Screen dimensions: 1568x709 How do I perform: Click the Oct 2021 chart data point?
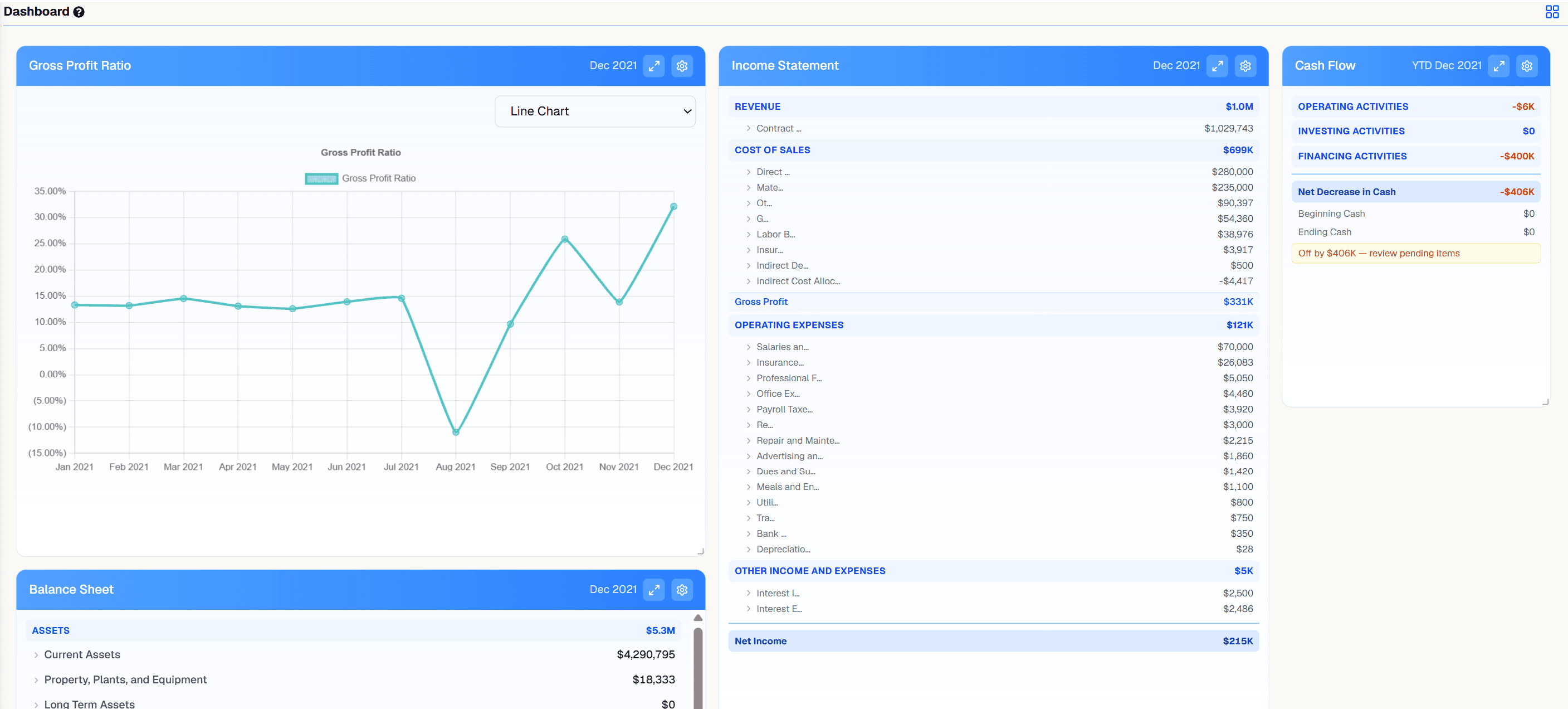point(565,239)
